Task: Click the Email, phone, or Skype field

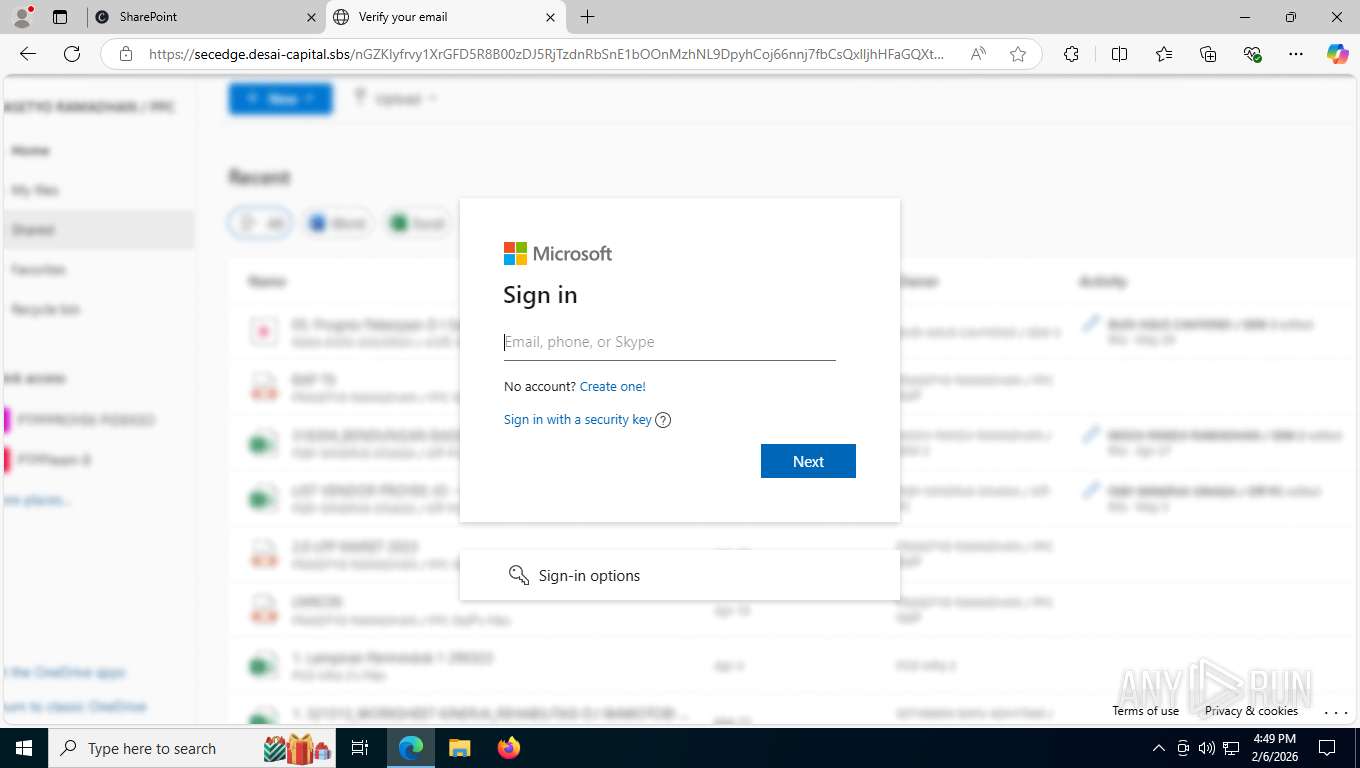Action: coord(669,342)
